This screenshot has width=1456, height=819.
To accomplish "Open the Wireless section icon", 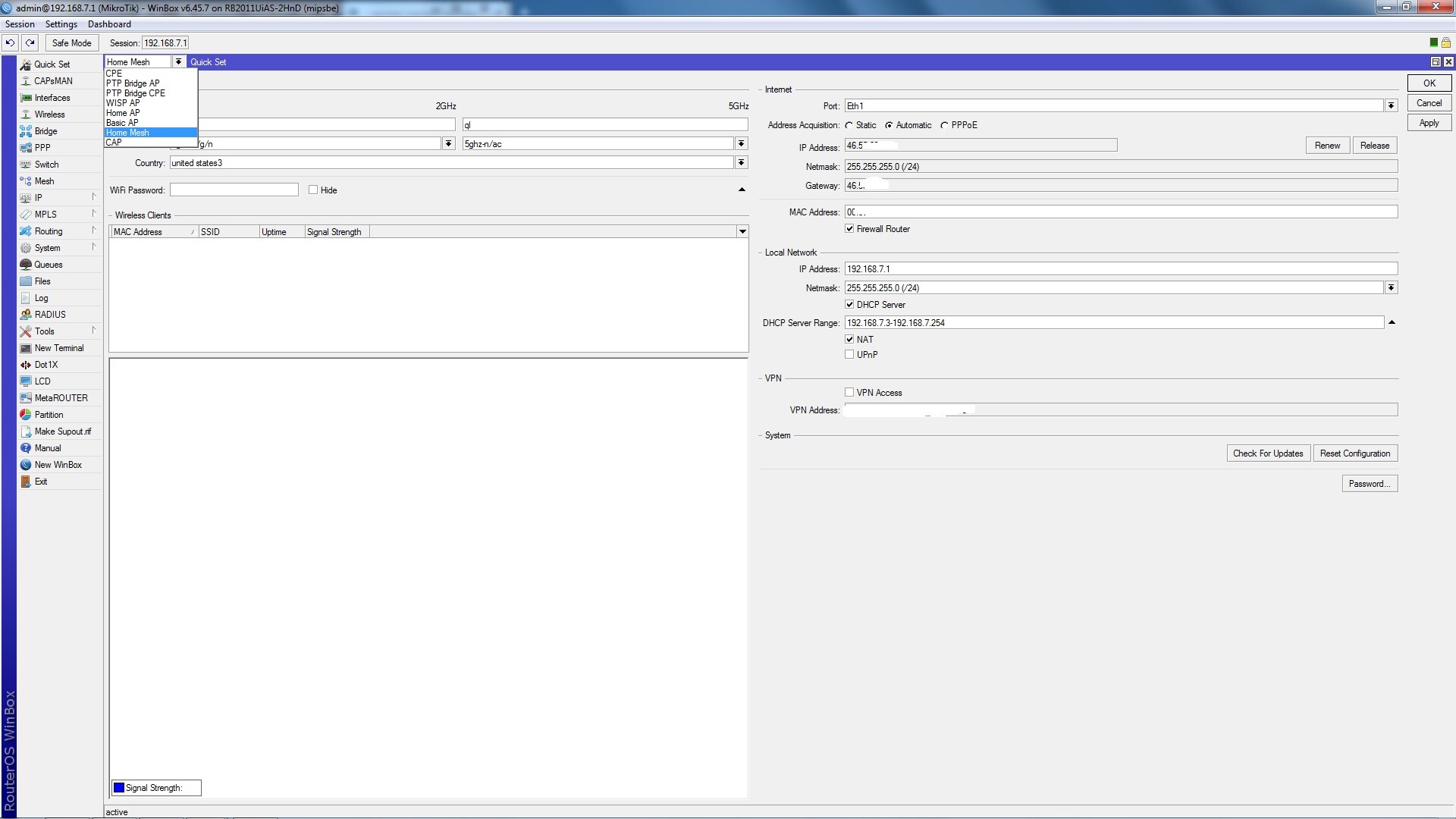I will click(26, 115).
